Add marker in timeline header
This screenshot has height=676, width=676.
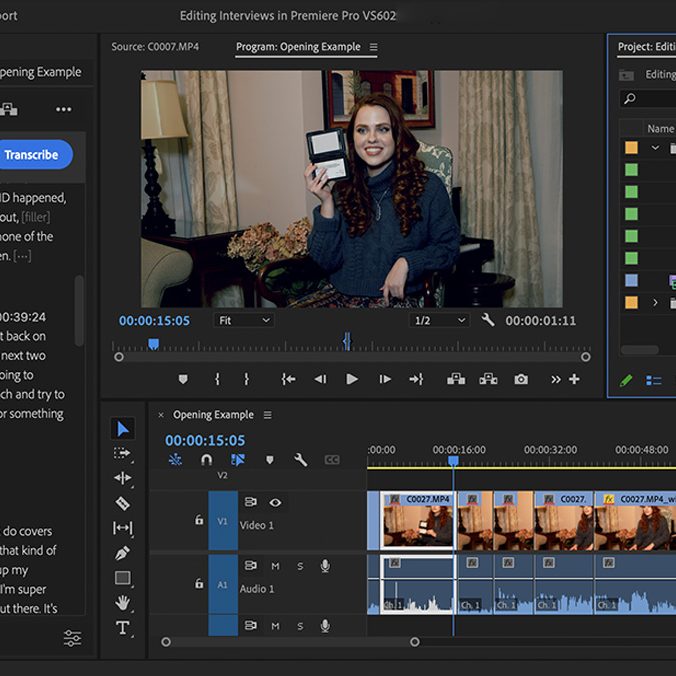[270, 460]
